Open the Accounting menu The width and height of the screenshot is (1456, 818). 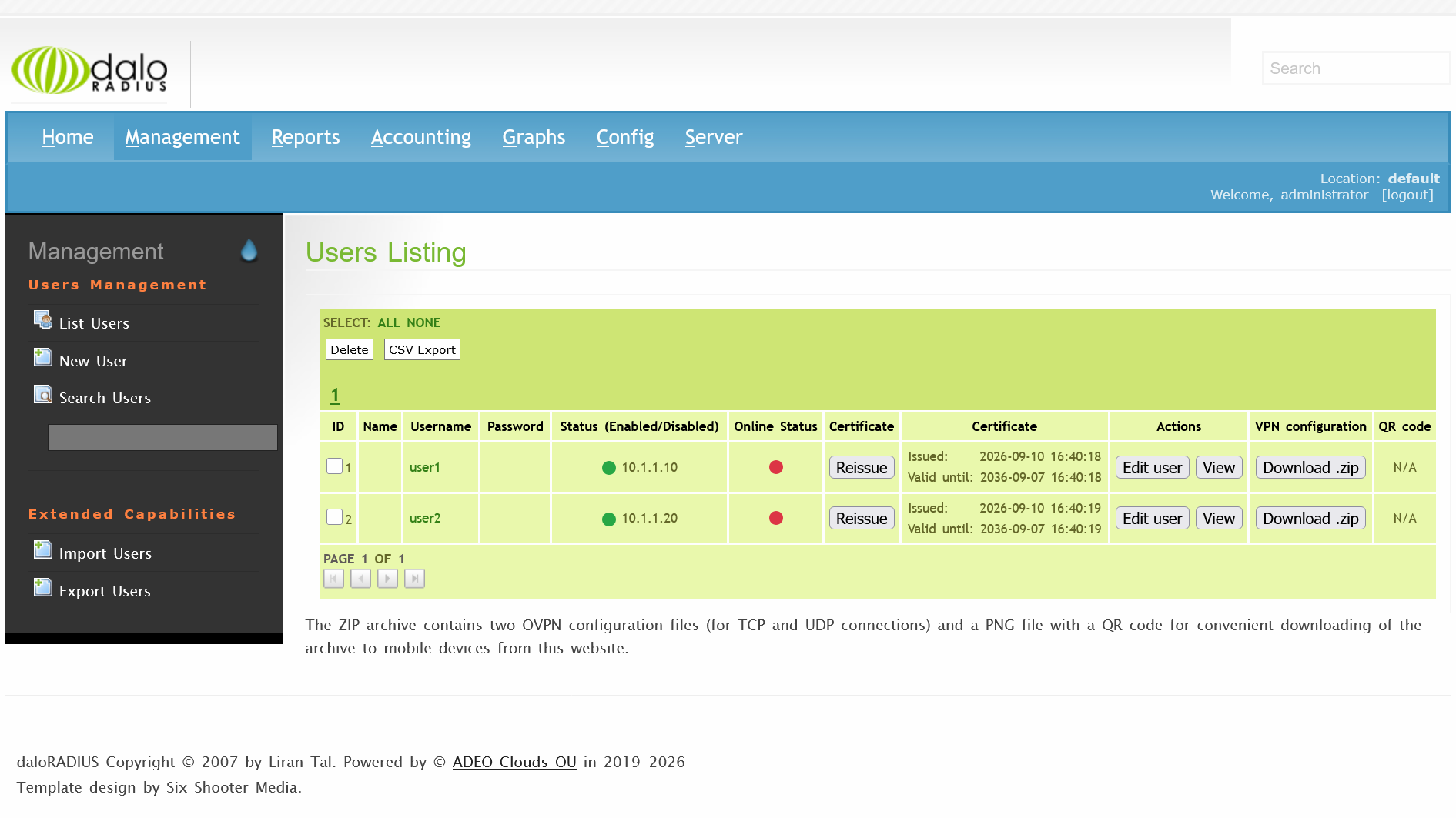(x=421, y=137)
